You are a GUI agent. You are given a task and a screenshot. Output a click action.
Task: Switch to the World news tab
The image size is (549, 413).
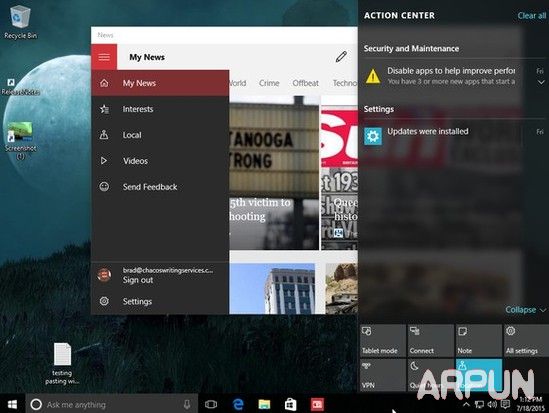[238, 83]
